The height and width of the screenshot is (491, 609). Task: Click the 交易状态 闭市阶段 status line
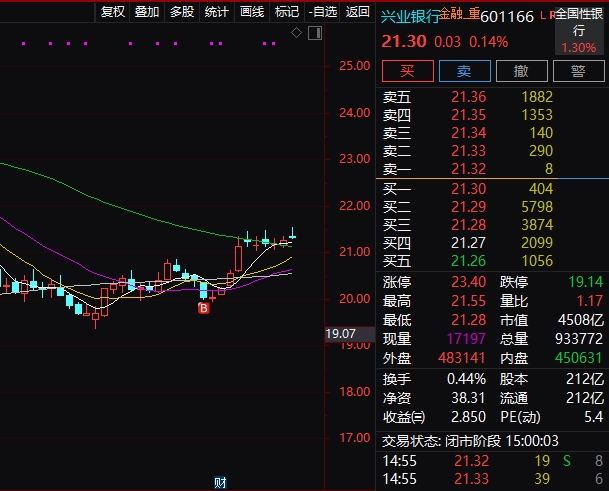[470, 441]
